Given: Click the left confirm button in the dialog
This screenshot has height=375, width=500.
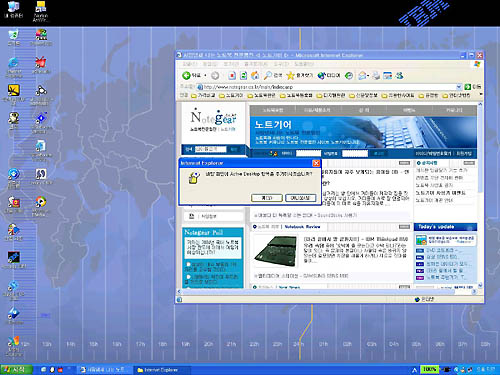Looking at the screenshot, I should click(x=267, y=198).
